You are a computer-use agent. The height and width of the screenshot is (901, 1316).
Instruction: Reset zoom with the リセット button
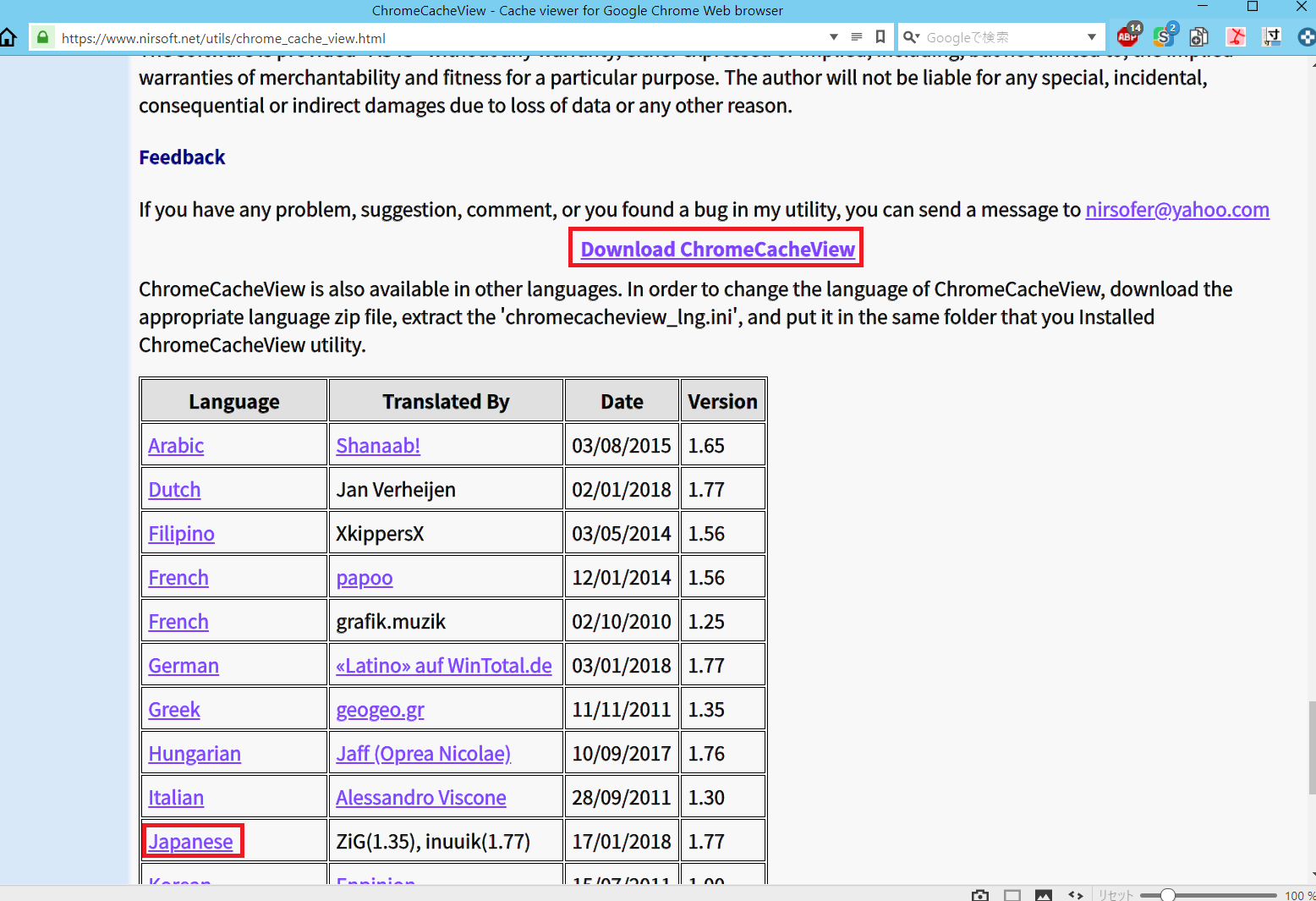[x=1116, y=895]
